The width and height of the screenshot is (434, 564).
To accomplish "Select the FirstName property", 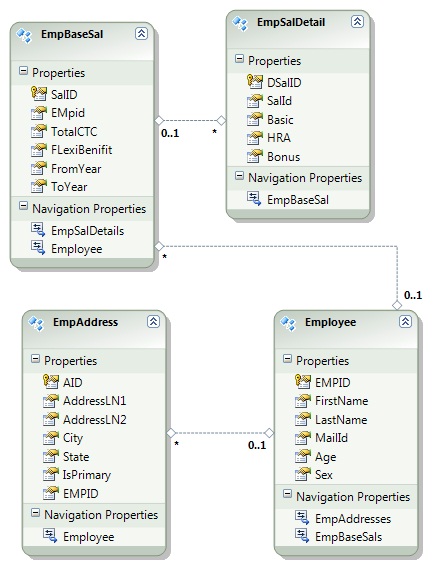I will click(342, 401).
